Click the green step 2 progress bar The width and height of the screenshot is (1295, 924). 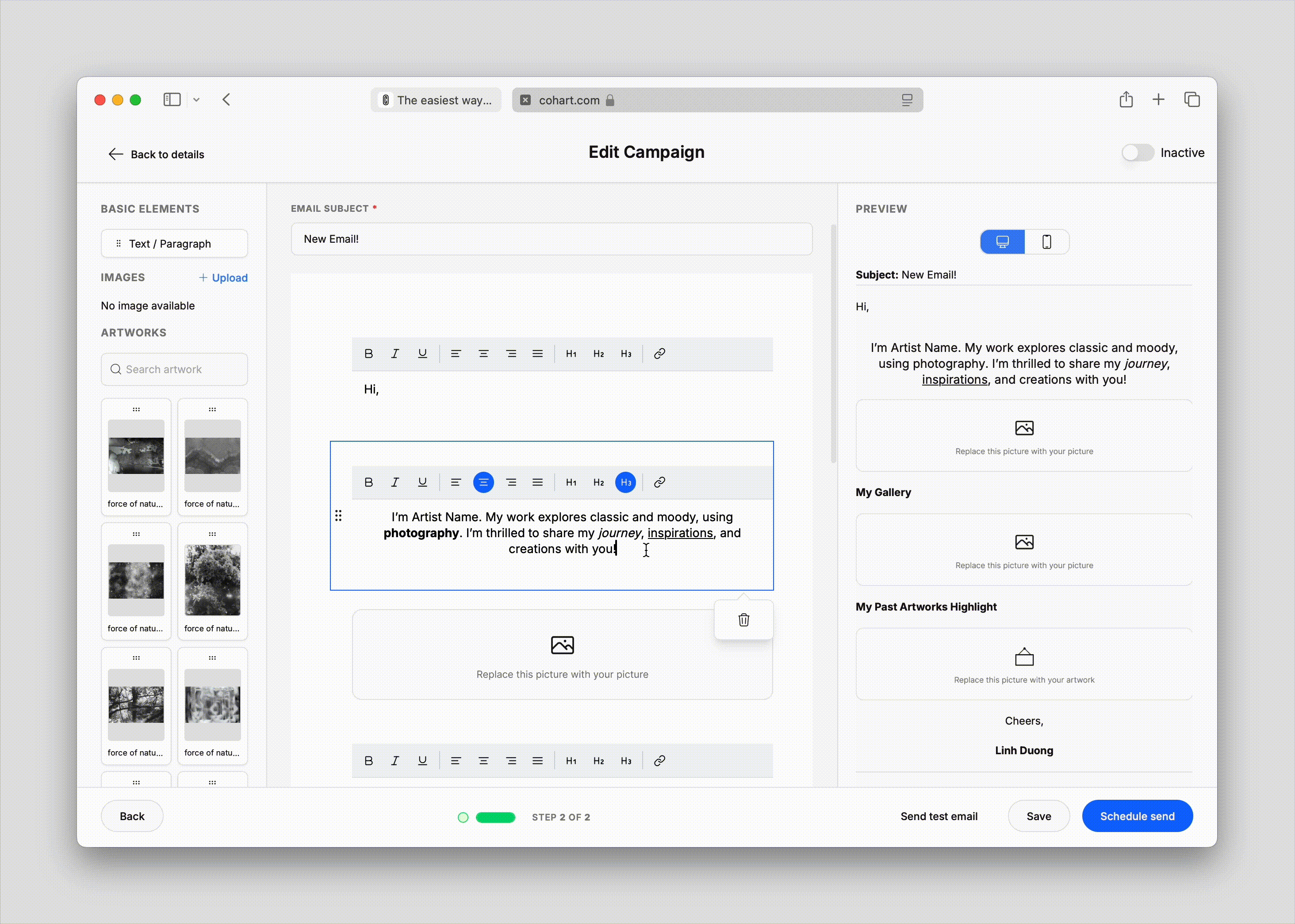coord(495,817)
